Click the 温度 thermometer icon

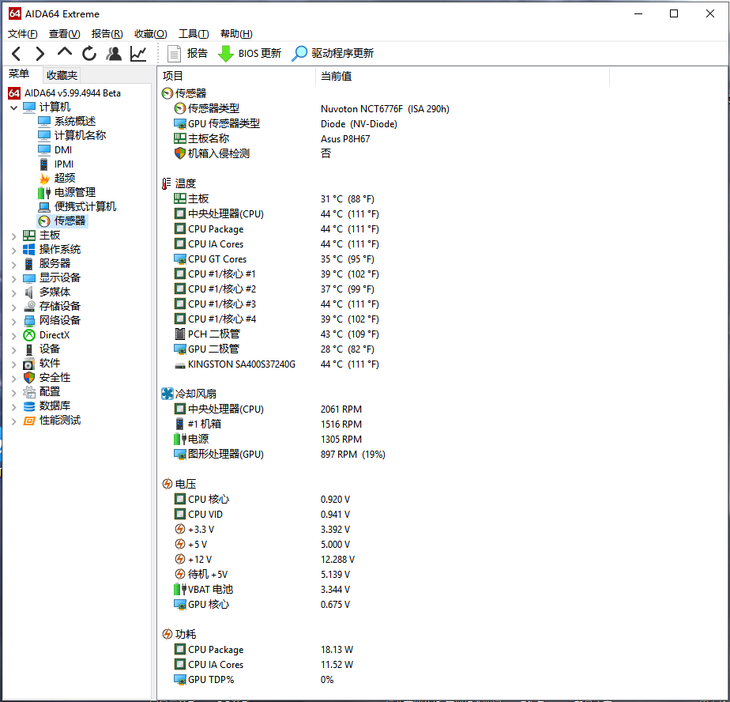pos(166,184)
